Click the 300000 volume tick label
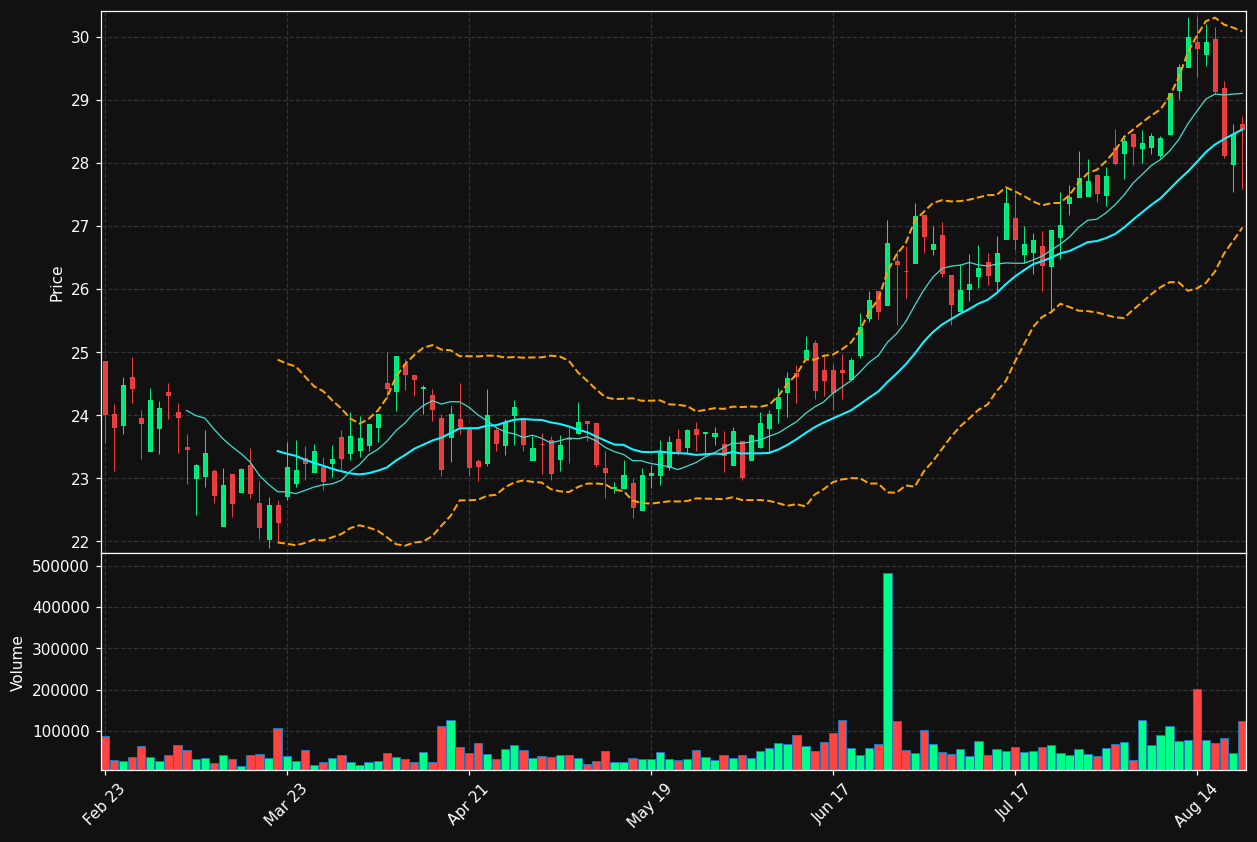1257x842 pixels. (62, 649)
